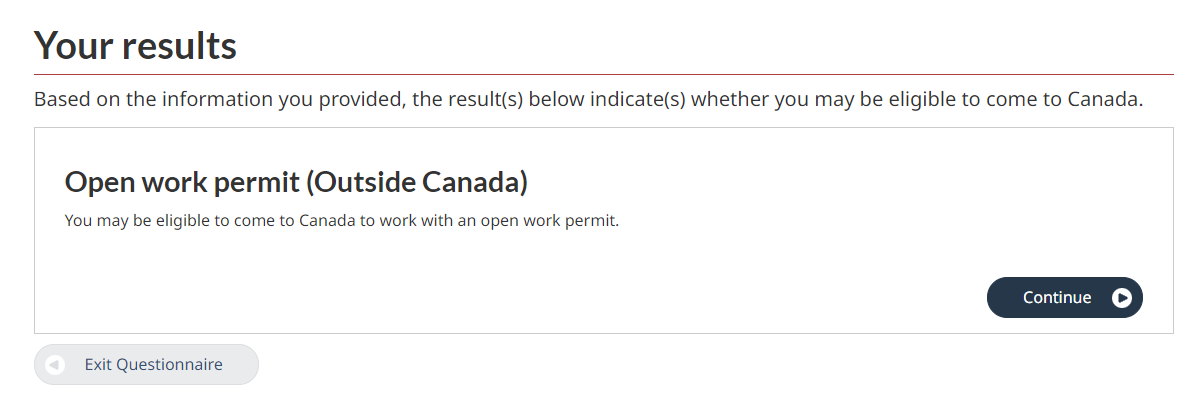This screenshot has height=395, width=1197.
Task: Click the 'Based on the information you provided' paragraph
Action: coord(589,99)
